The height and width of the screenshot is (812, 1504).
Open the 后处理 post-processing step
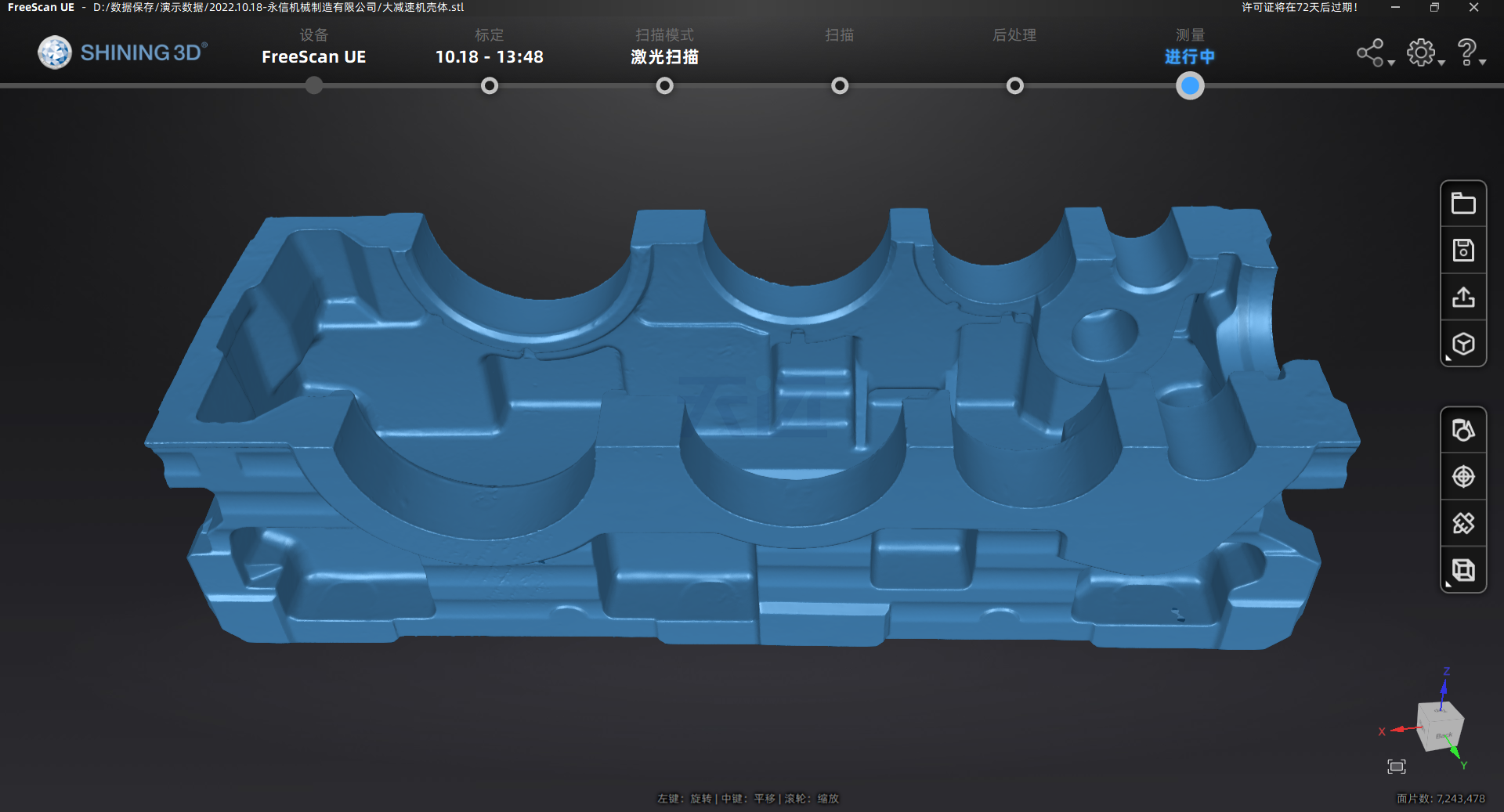pyautogui.click(x=1014, y=35)
